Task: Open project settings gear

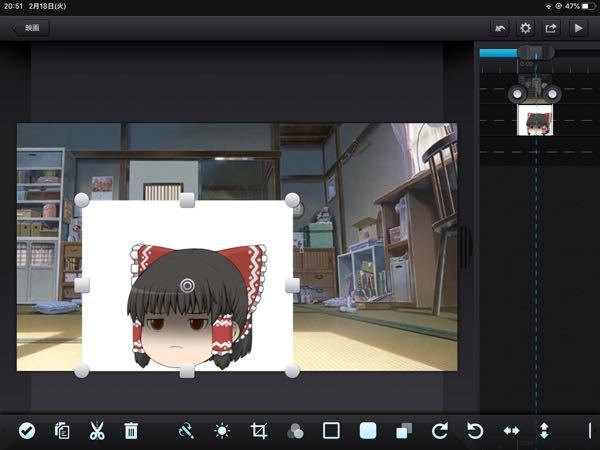Action: coord(525,28)
